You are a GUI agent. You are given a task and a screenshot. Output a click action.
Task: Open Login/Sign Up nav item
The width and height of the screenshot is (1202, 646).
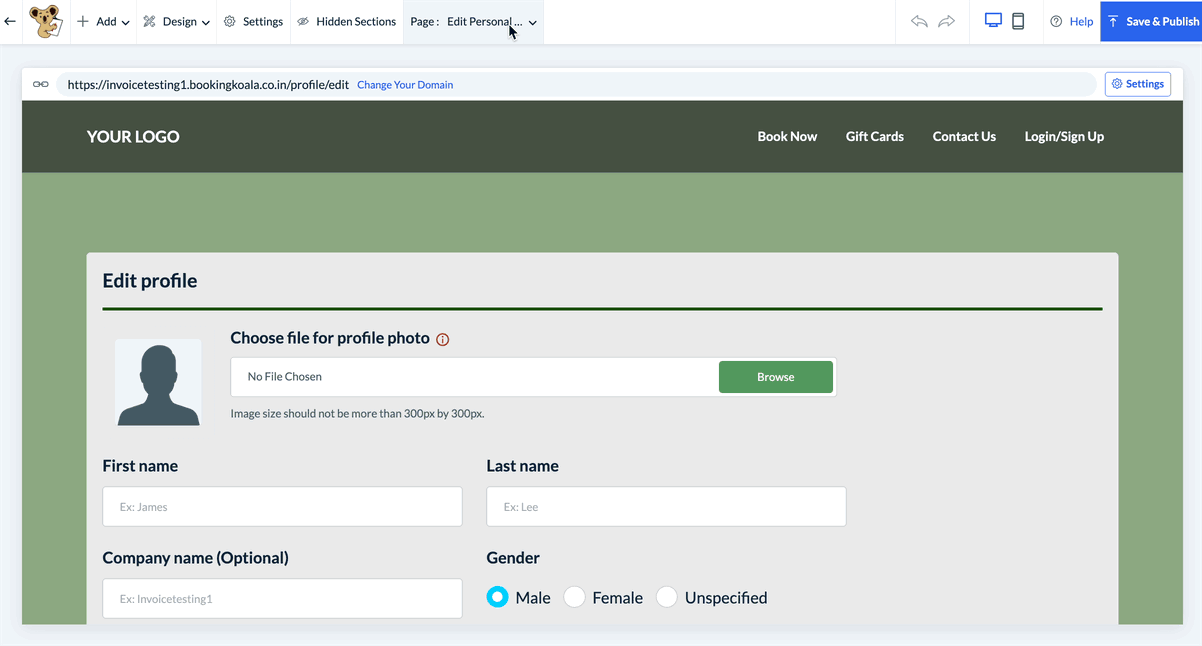(x=1064, y=137)
